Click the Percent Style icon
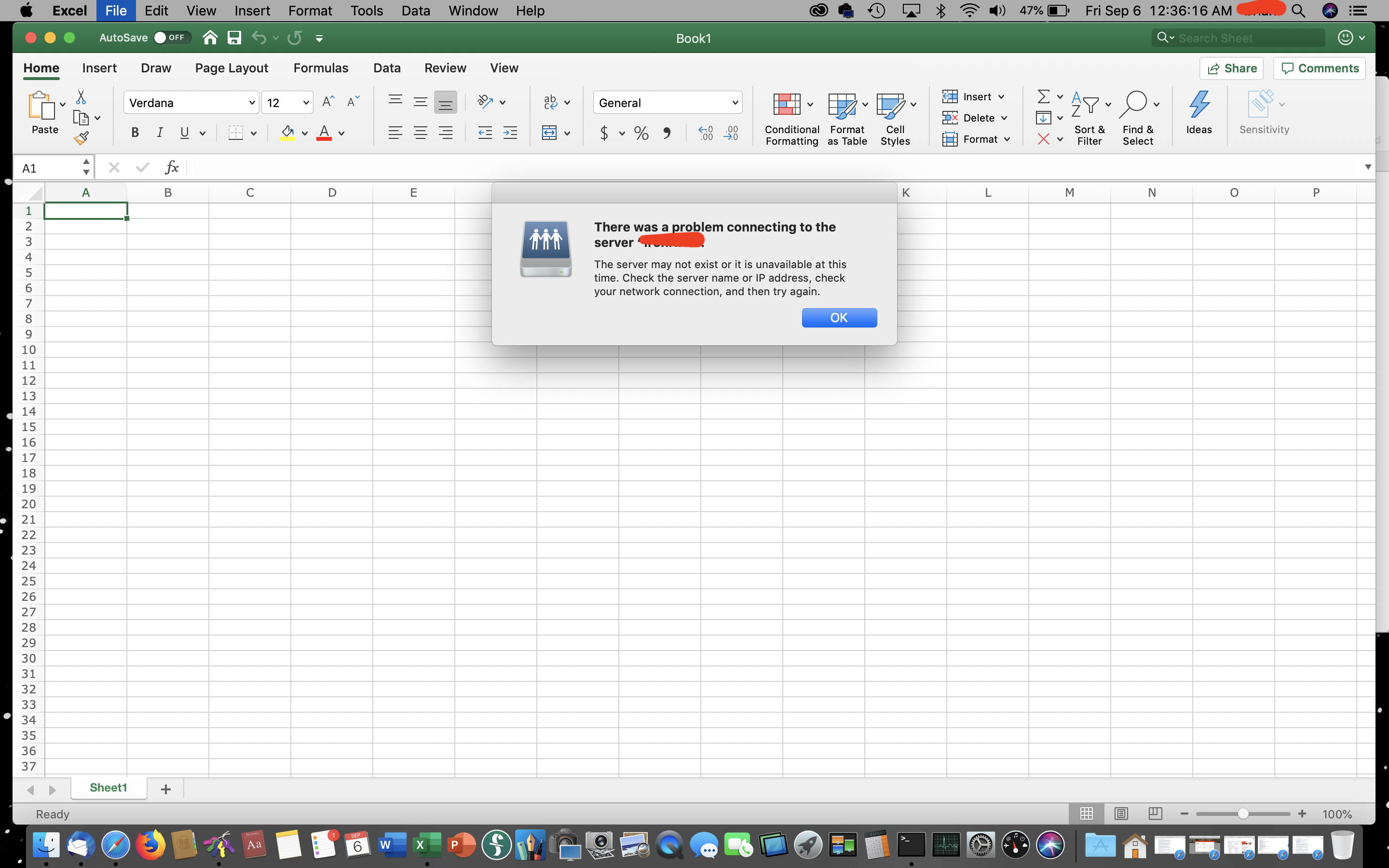The image size is (1389, 868). (641, 134)
